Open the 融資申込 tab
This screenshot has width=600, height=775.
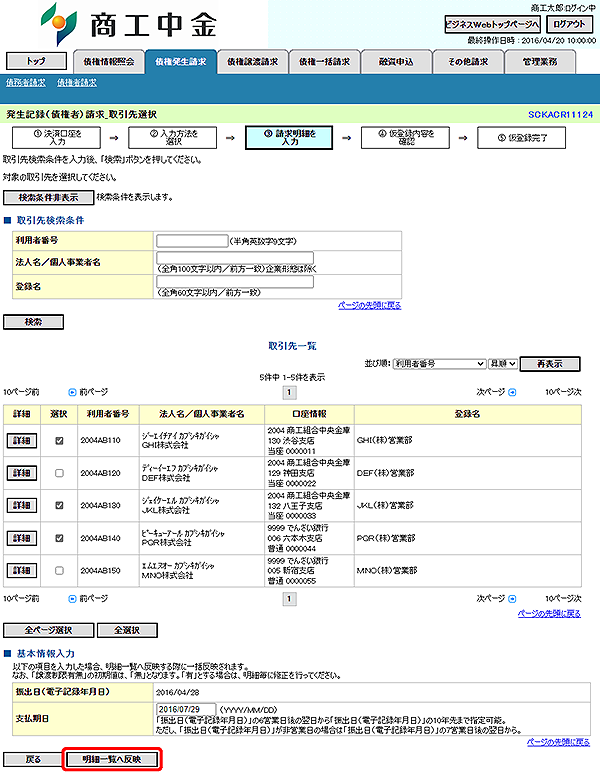tap(396, 62)
